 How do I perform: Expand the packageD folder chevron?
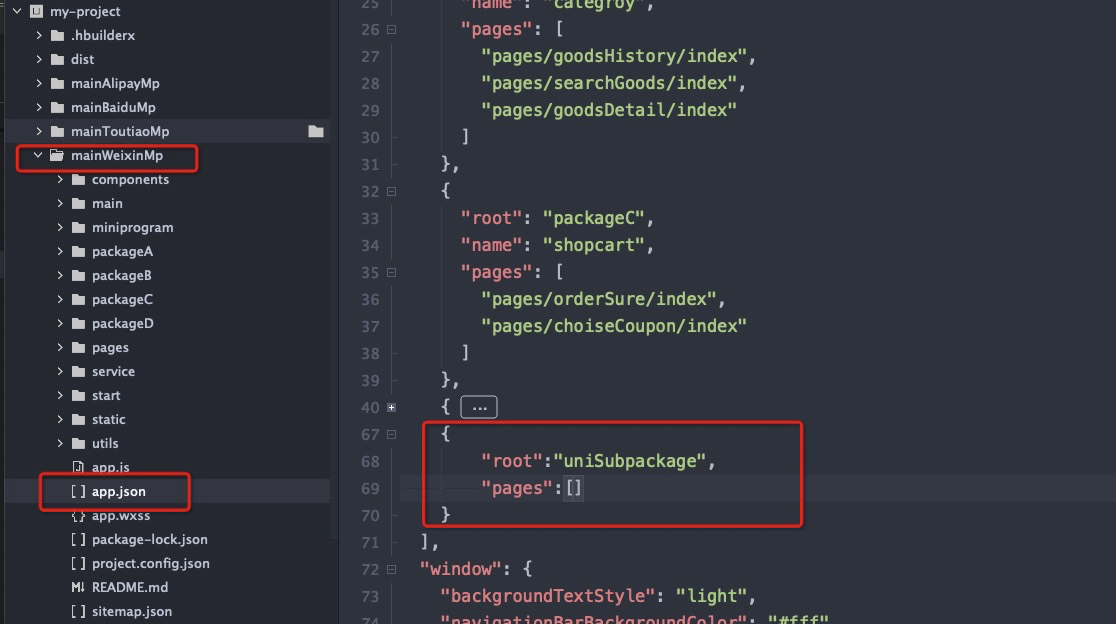(x=60, y=323)
